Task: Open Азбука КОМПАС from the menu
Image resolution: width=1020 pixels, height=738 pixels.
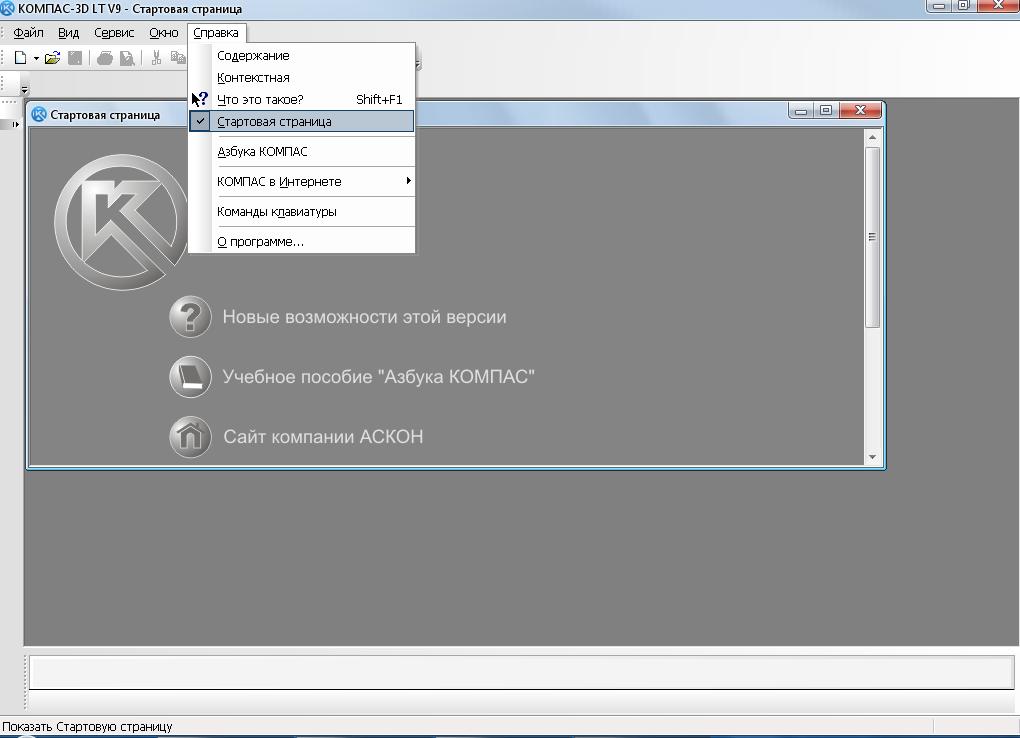Action: pos(302,152)
